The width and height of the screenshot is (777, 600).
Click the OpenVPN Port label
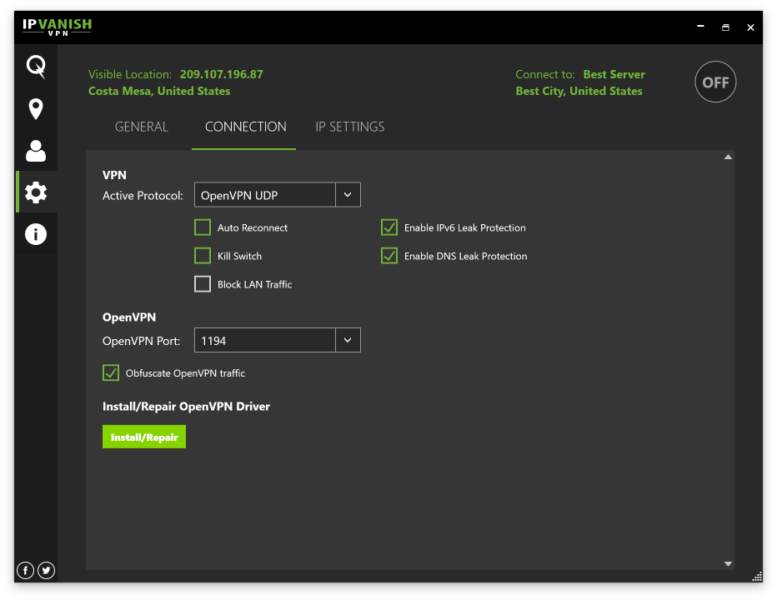(141, 341)
